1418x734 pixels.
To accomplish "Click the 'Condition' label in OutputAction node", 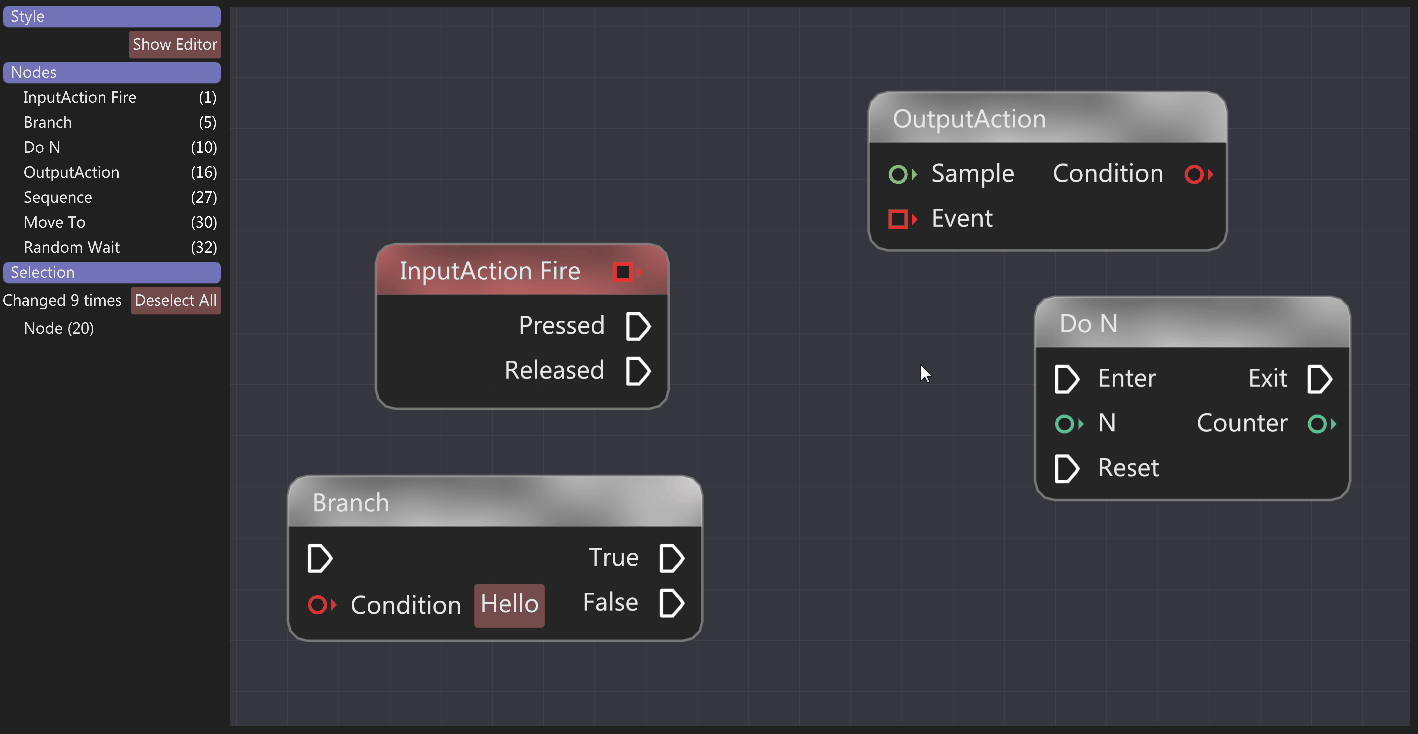I will pos(1108,174).
